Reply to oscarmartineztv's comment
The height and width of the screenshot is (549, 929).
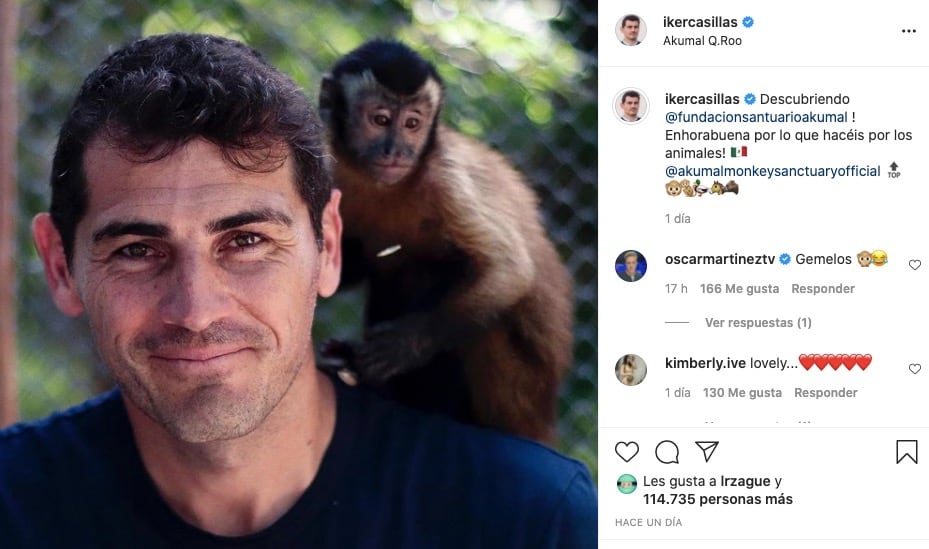[x=823, y=289]
